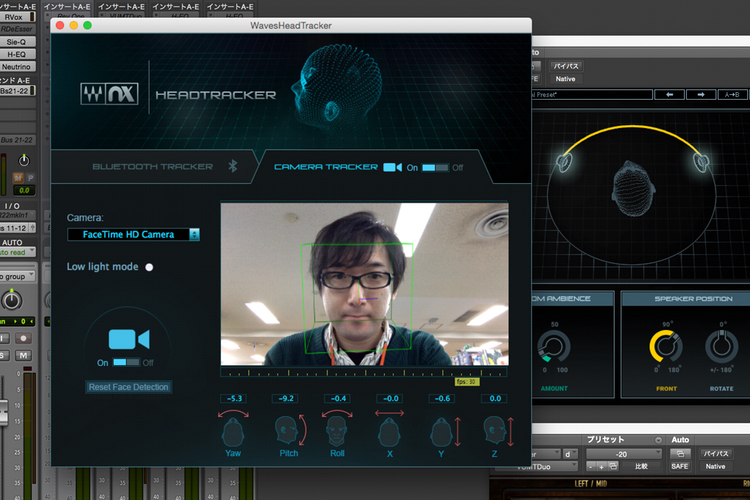Click the Y value field -0.6
The width and height of the screenshot is (750, 500).
[x=442, y=398]
